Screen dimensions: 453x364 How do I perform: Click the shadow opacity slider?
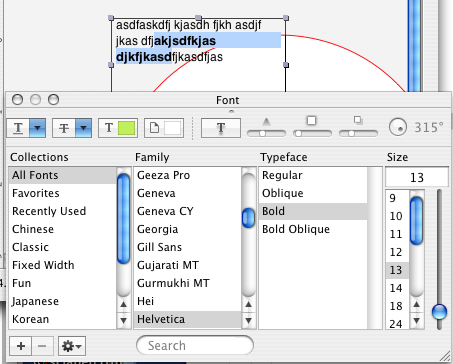(x=266, y=133)
